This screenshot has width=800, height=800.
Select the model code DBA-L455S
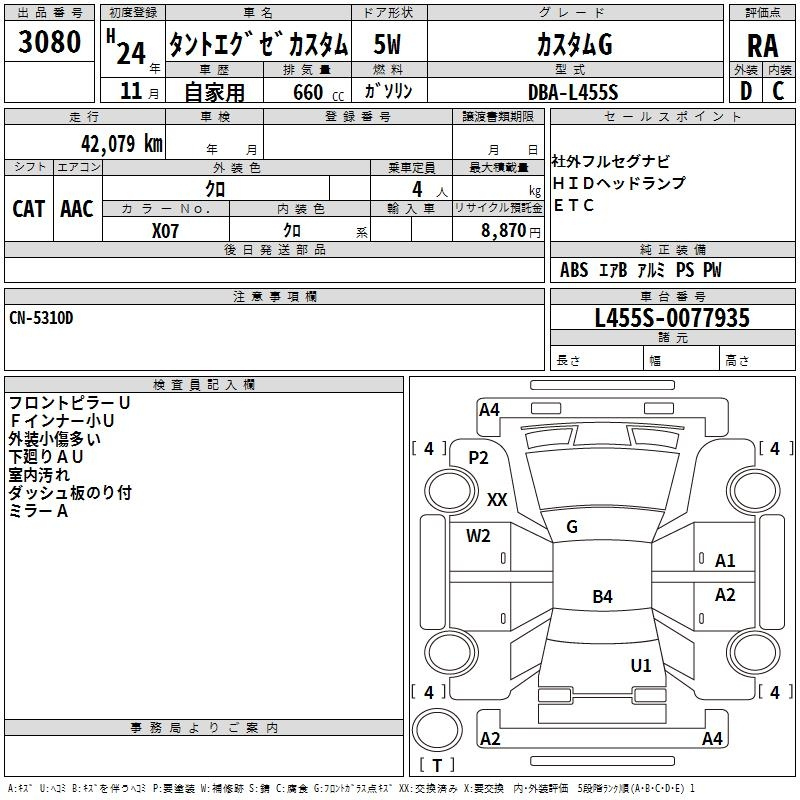[573, 92]
